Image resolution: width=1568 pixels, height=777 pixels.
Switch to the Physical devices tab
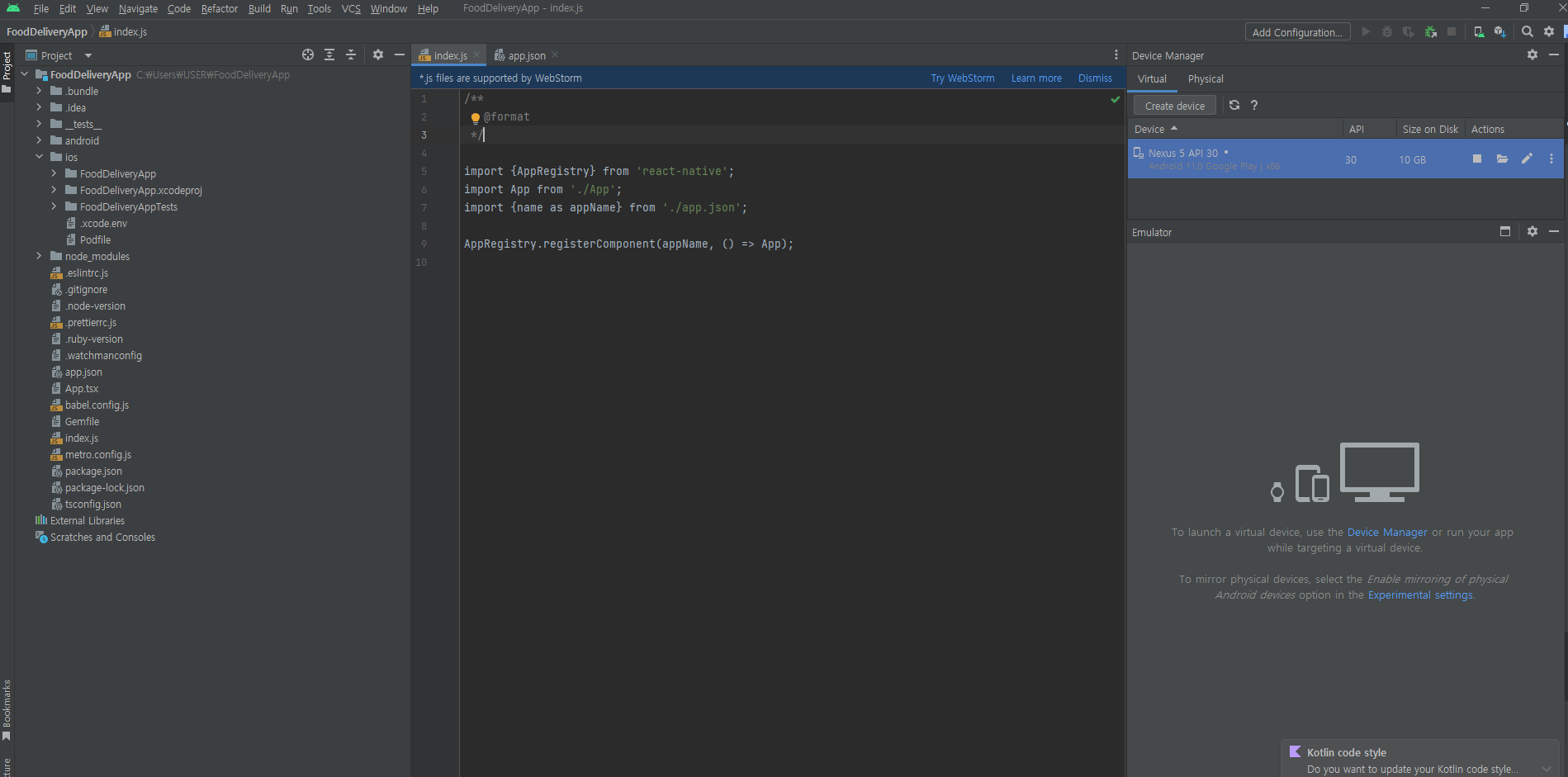(1206, 78)
